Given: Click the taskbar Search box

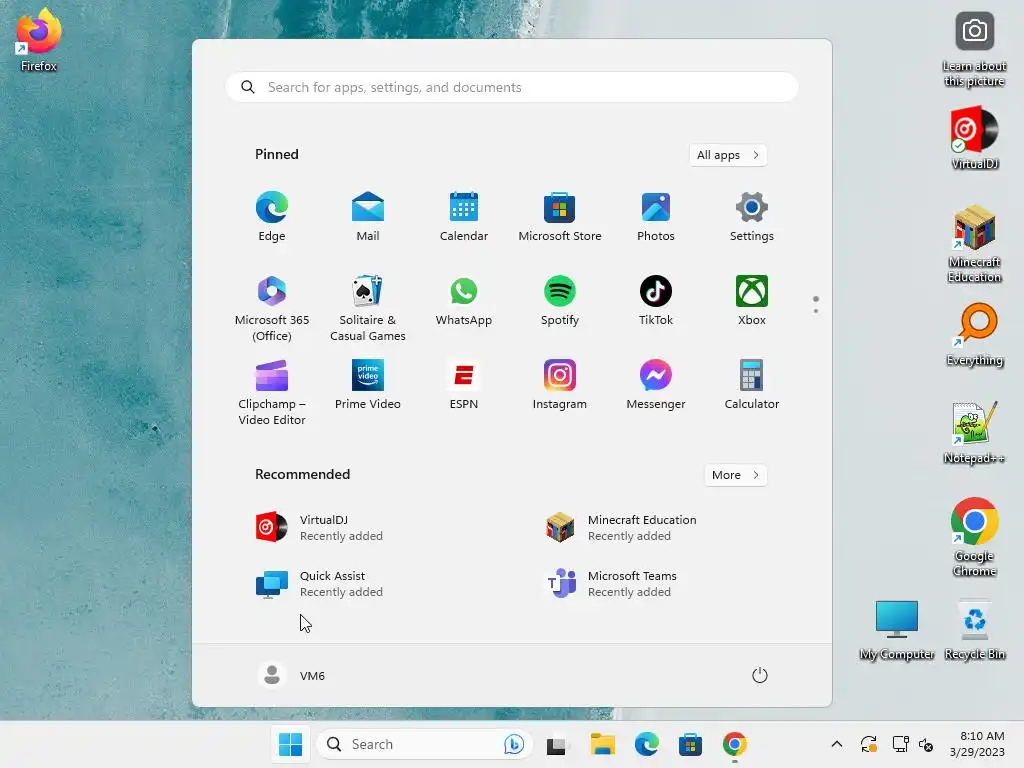Looking at the screenshot, I should (x=424, y=744).
